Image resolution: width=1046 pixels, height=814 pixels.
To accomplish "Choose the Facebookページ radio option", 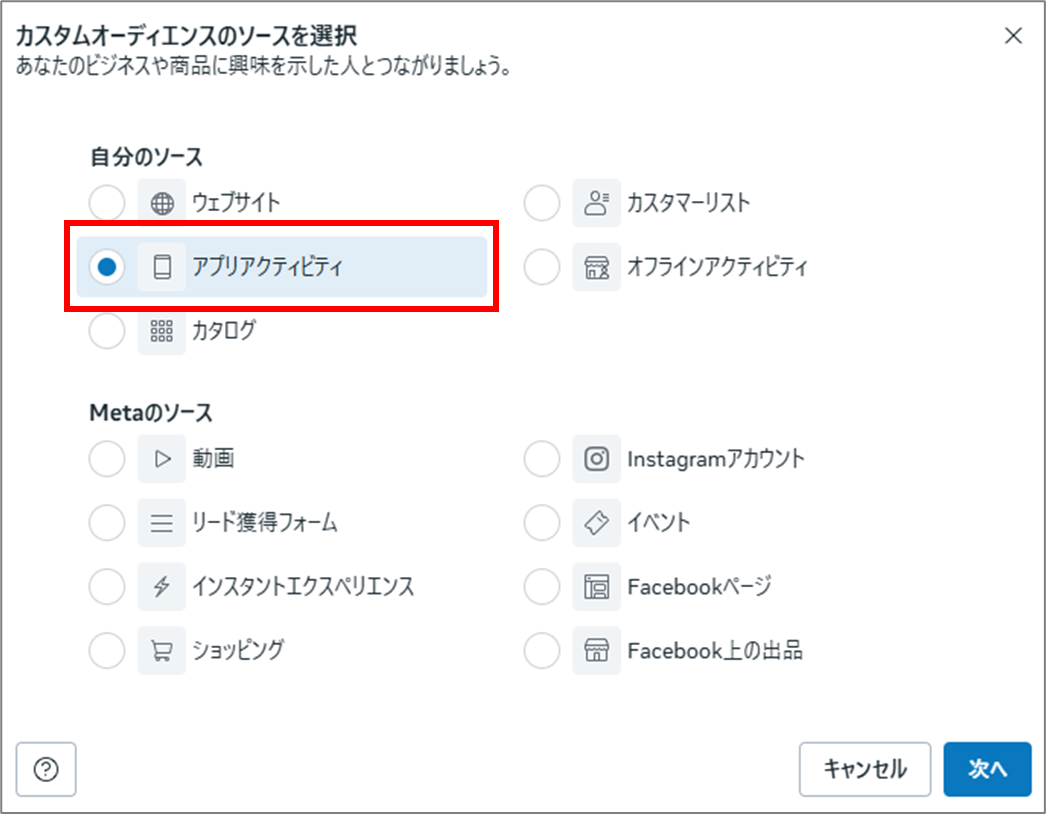I will click(542, 587).
